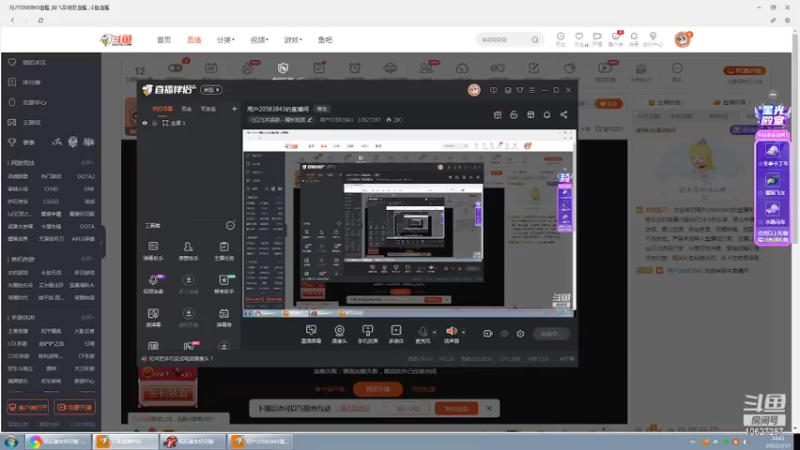Open the 游戏 dropdown in site nav
The height and width of the screenshot is (450, 800).
coord(293,40)
